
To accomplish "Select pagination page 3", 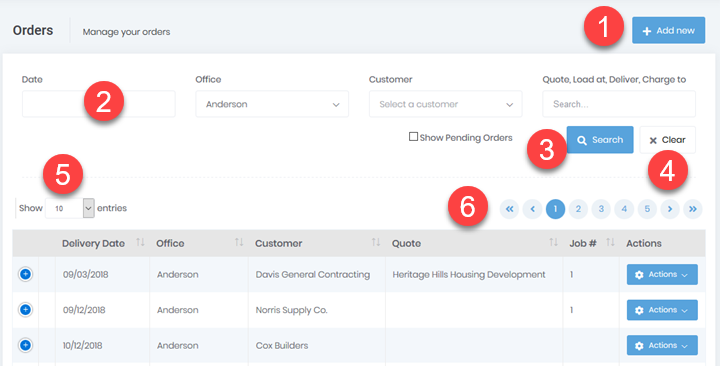I will pyautogui.click(x=601, y=209).
